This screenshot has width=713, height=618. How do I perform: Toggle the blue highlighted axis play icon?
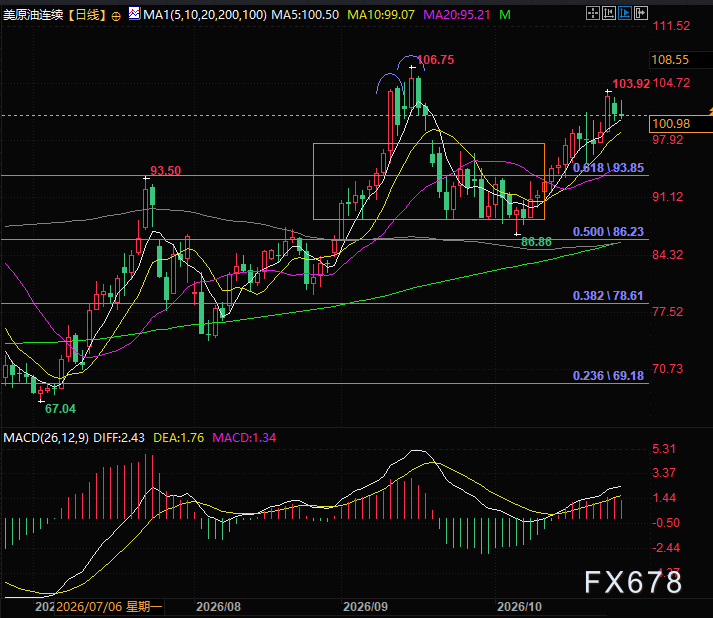coord(625,13)
